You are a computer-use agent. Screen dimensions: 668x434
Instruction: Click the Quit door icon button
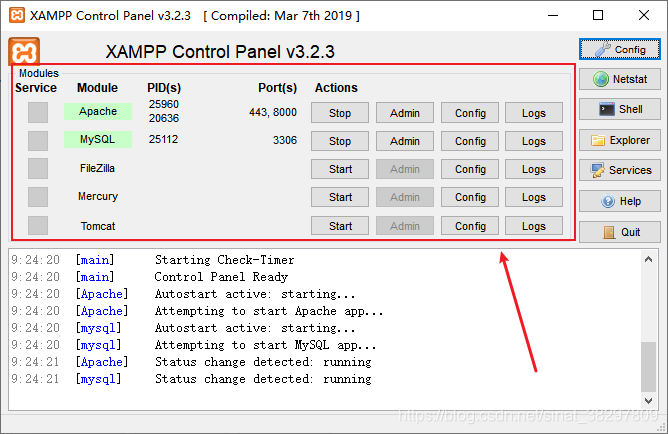[619, 232]
